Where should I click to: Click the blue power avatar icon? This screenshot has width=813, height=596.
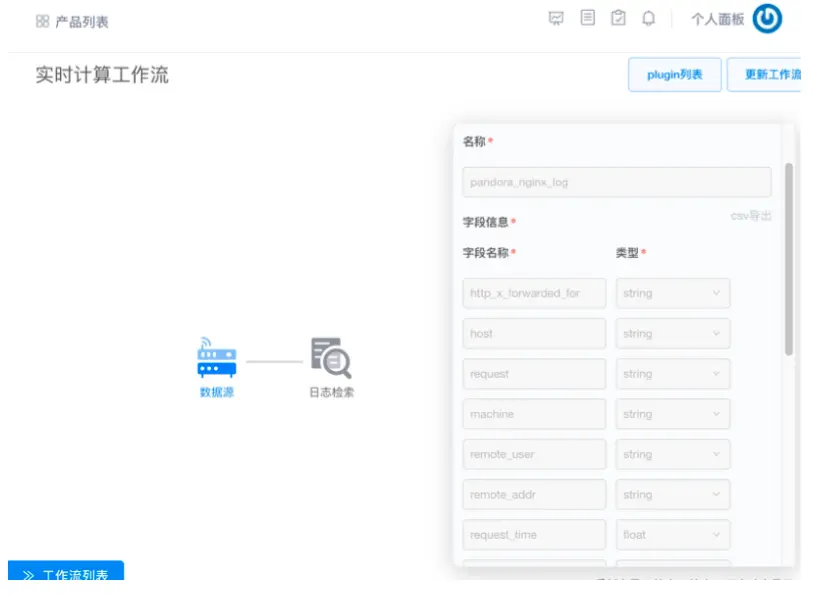(x=767, y=18)
